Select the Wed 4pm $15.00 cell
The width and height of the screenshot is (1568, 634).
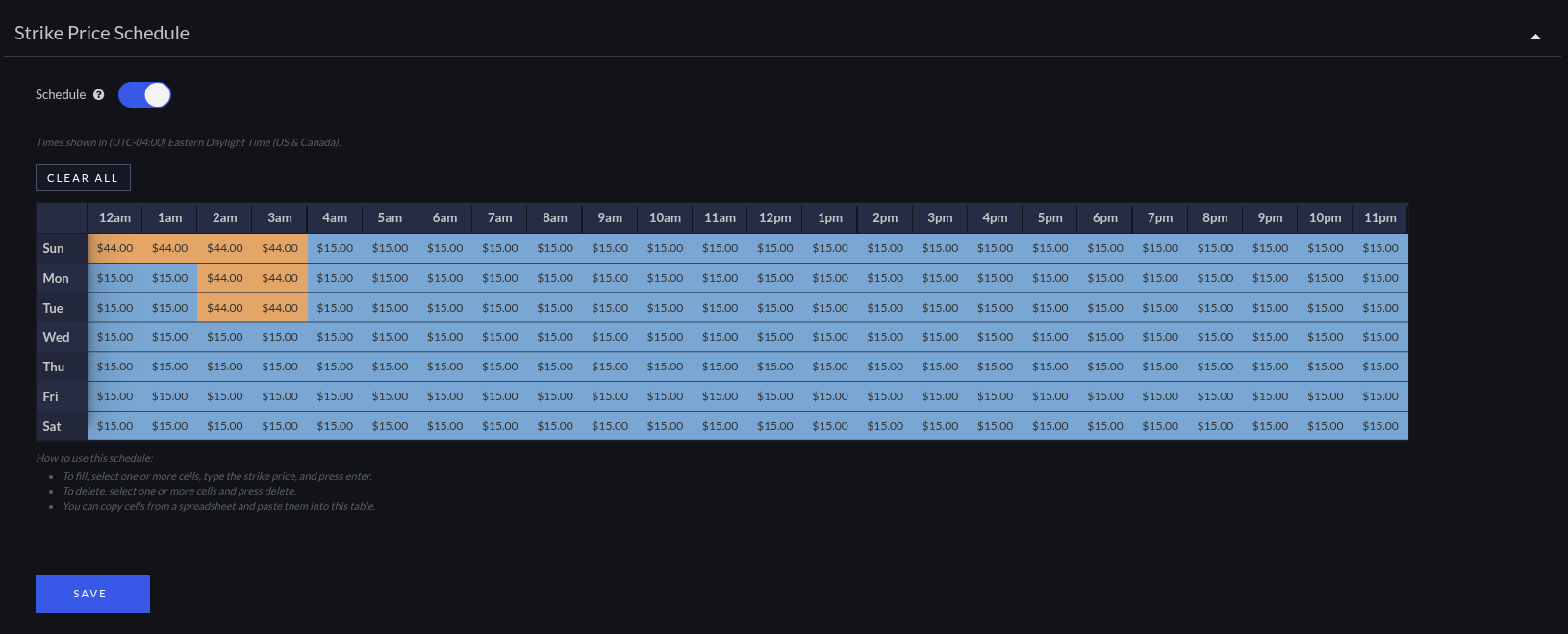click(996, 337)
